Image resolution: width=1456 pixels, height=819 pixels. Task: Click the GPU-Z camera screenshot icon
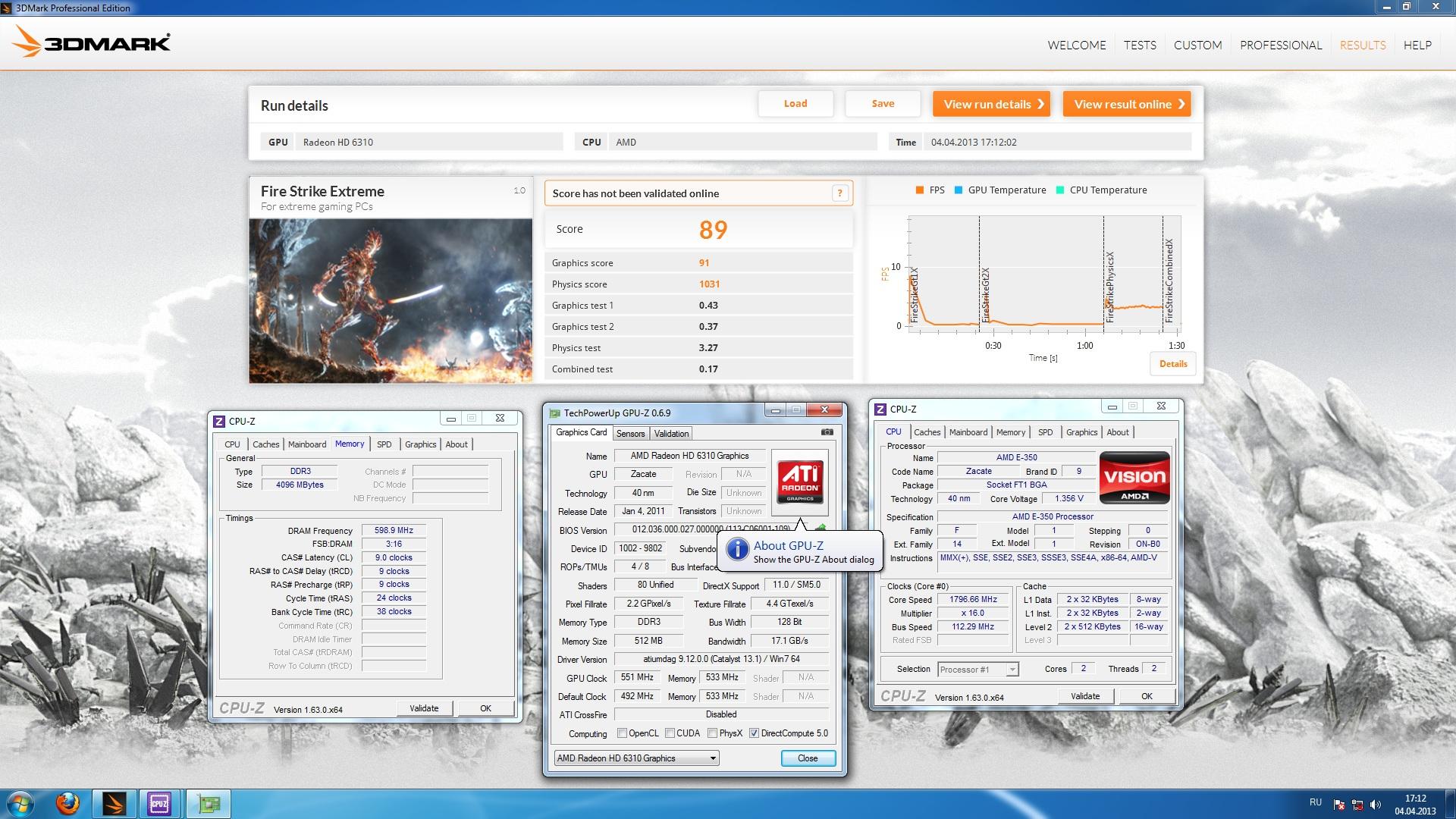pyautogui.click(x=827, y=432)
